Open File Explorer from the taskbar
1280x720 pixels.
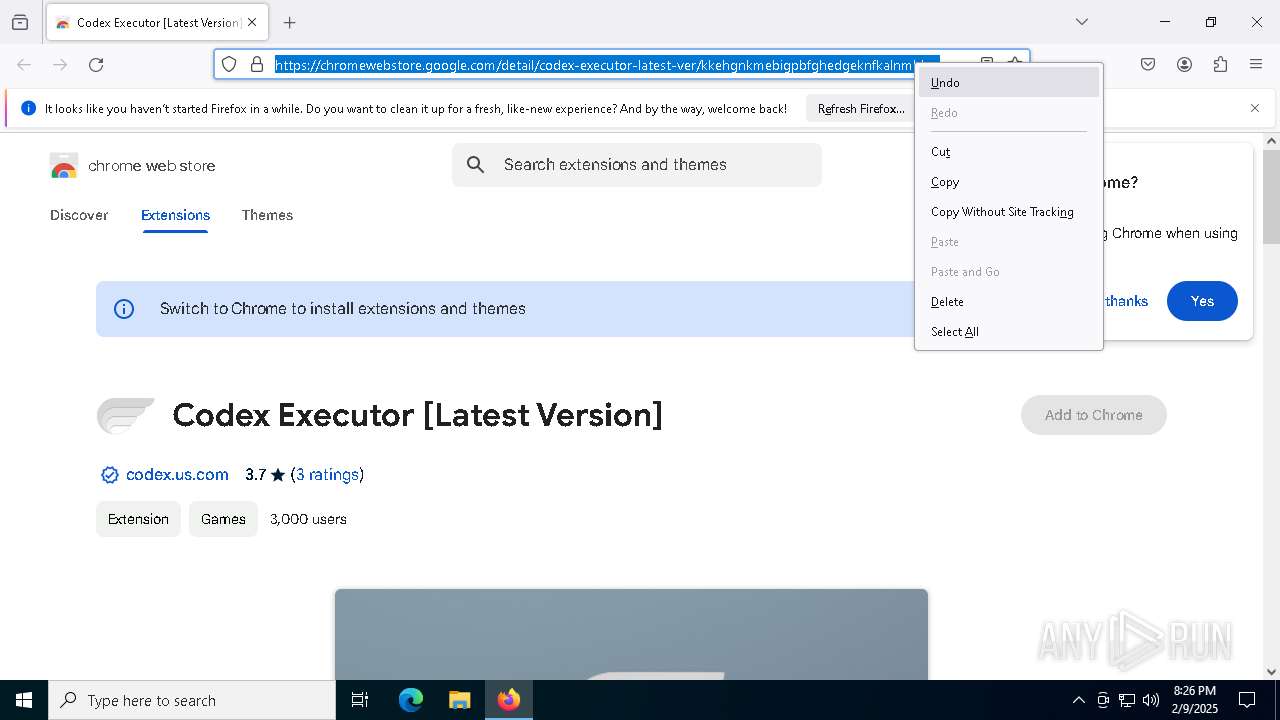coord(459,700)
